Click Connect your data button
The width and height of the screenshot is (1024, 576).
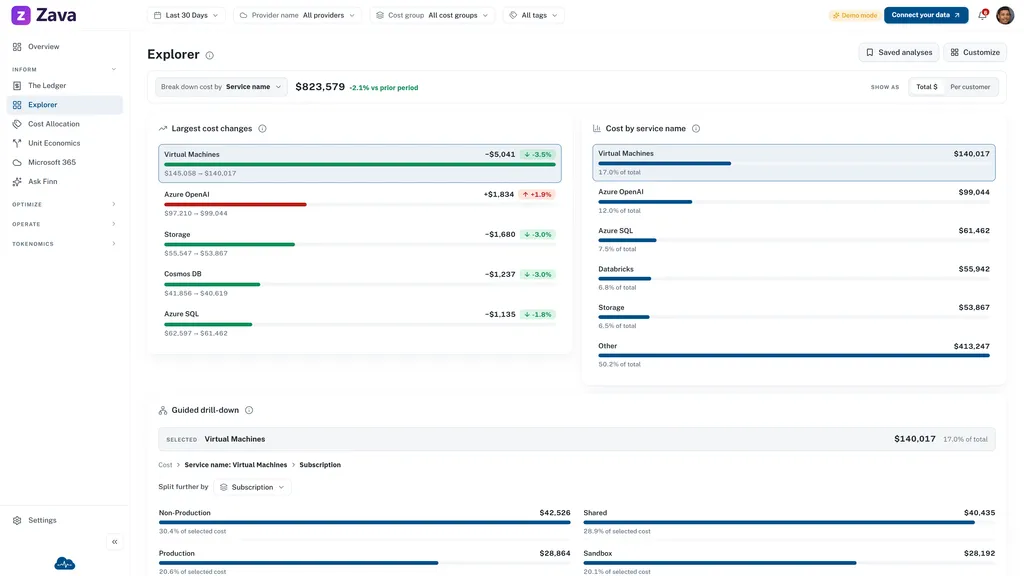pos(926,15)
